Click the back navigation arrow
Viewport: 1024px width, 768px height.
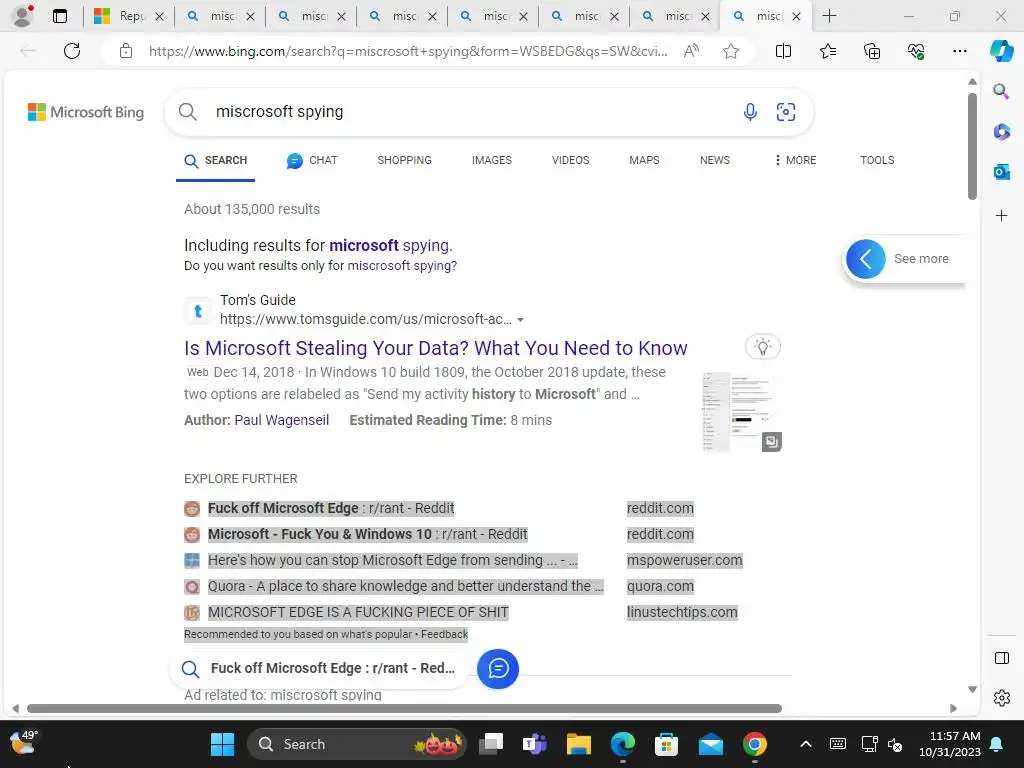point(28,51)
